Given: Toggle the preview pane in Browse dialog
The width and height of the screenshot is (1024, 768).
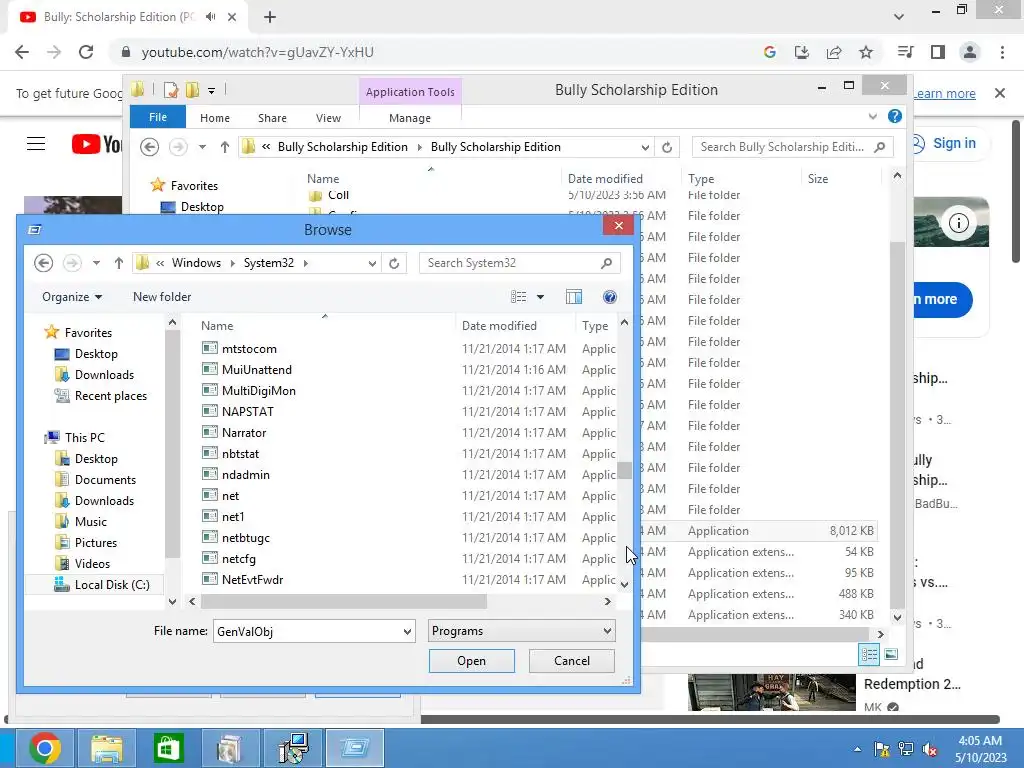Looking at the screenshot, I should [x=573, y=297].
